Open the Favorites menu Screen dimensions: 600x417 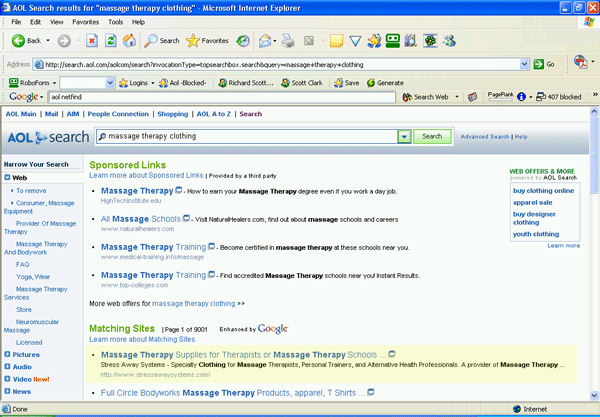pos(86,22)
